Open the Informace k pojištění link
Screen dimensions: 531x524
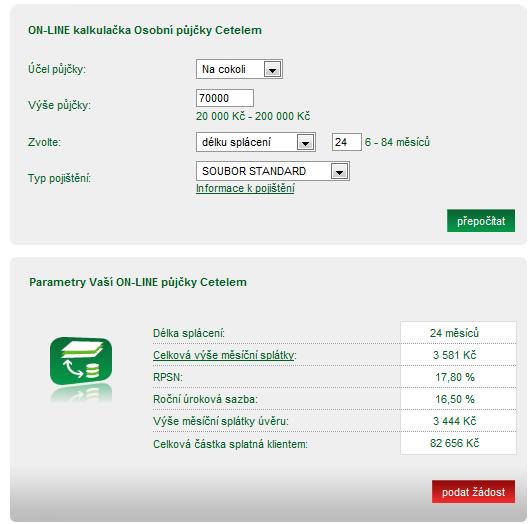[245, 188]
